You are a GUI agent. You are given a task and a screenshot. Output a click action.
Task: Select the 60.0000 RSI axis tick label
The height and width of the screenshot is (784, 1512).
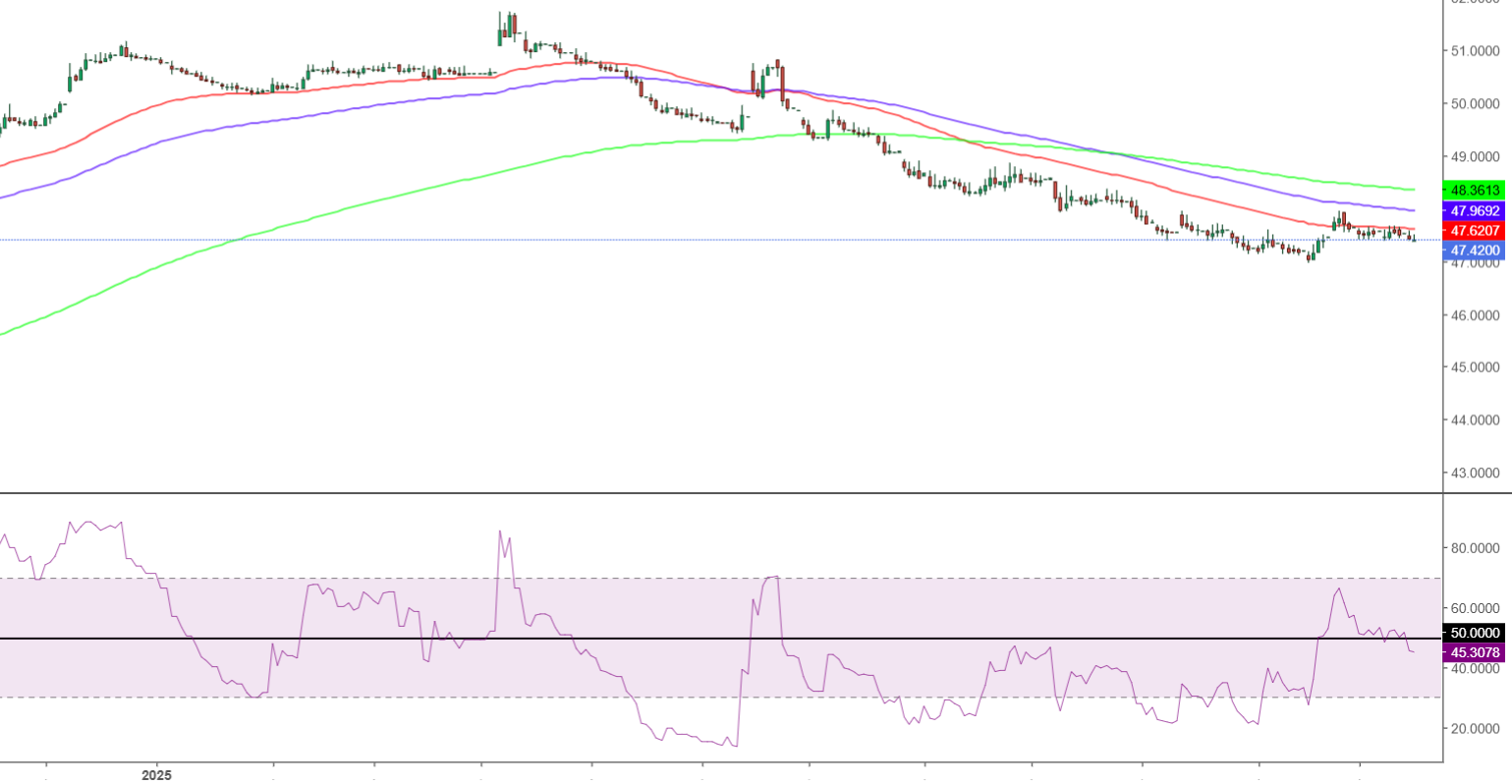pos(1476,608)
